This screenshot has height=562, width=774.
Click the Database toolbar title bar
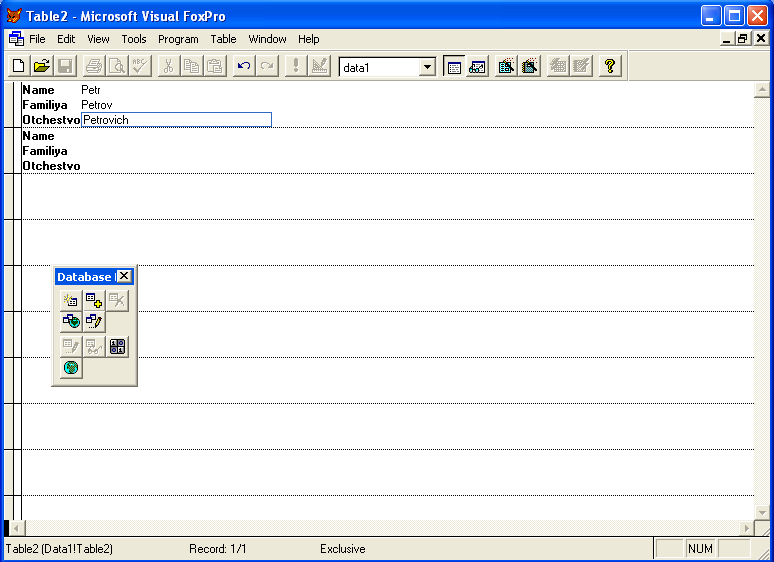pos(86,277)
